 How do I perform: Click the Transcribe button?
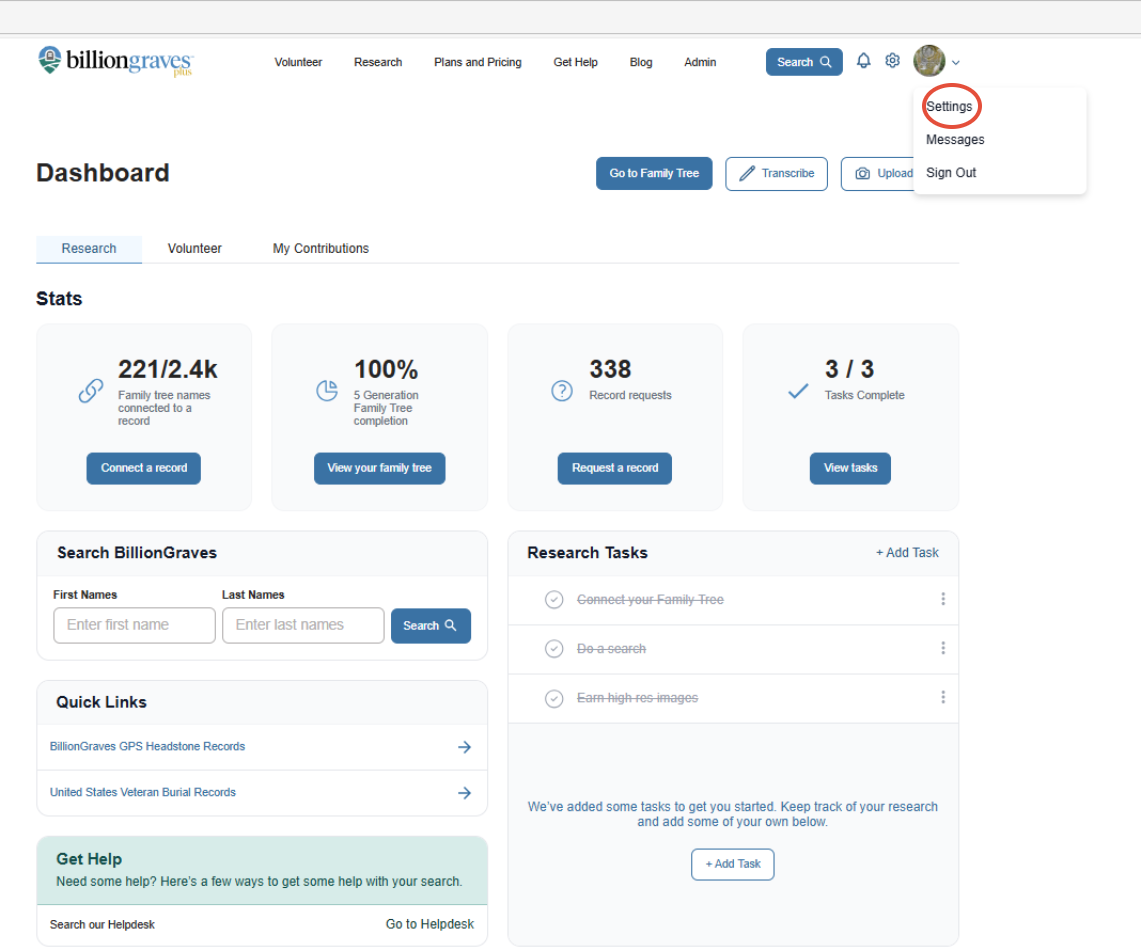[x=776, y=173]
